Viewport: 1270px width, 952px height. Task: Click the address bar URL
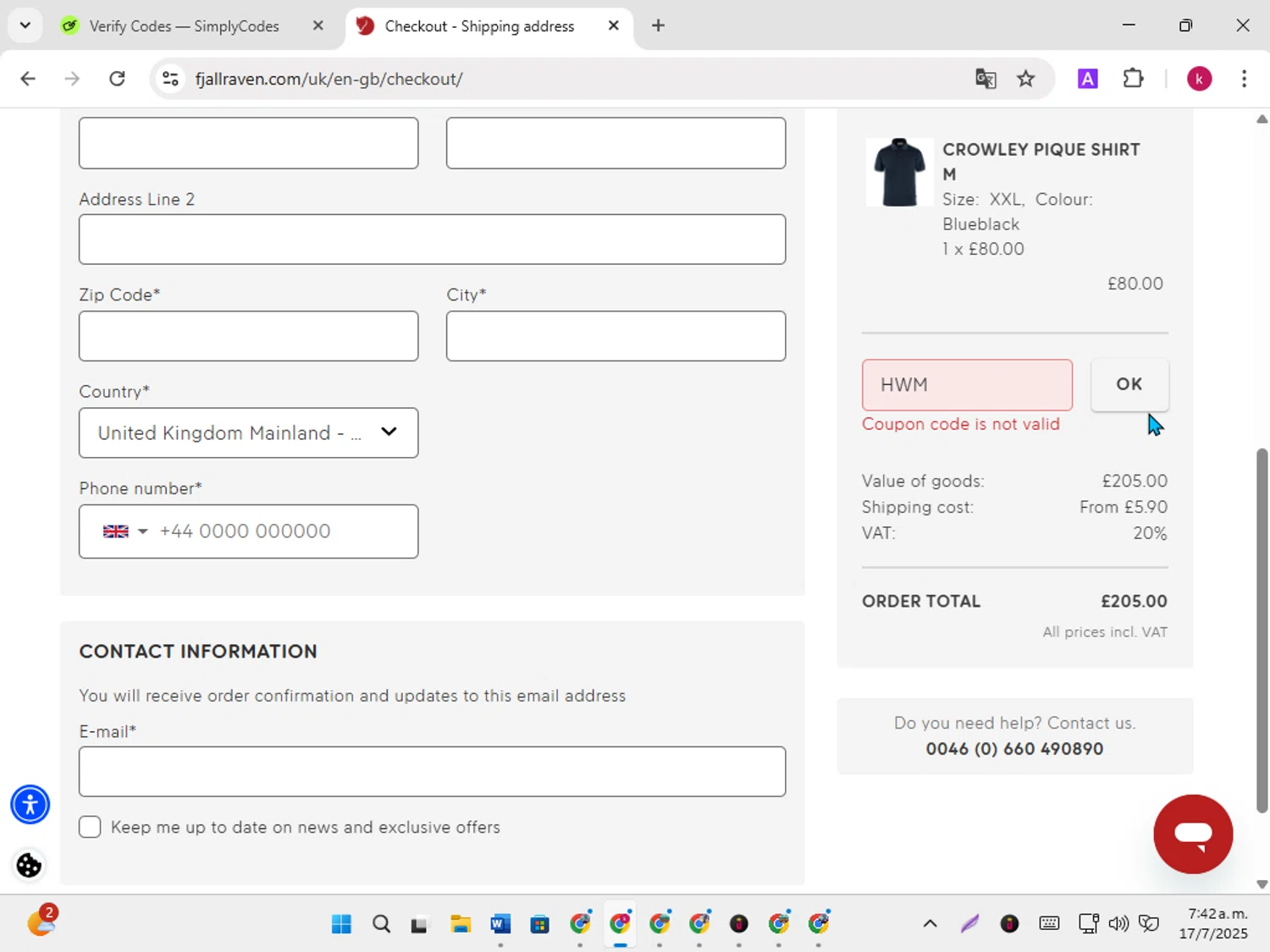pos(329,79)
